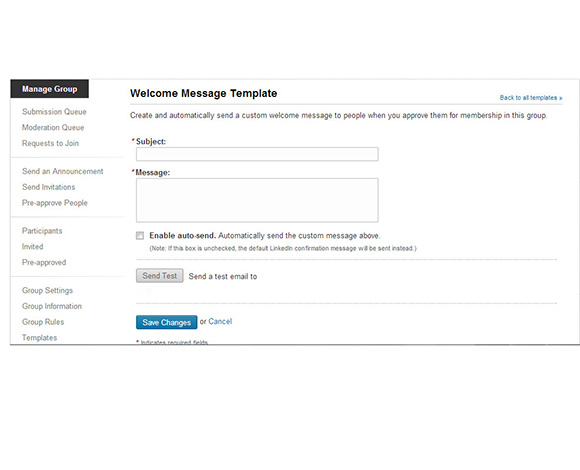This screenshot has height=470, width=580.
Task: Choose Pre-approve People
Action: click(55, 203)
